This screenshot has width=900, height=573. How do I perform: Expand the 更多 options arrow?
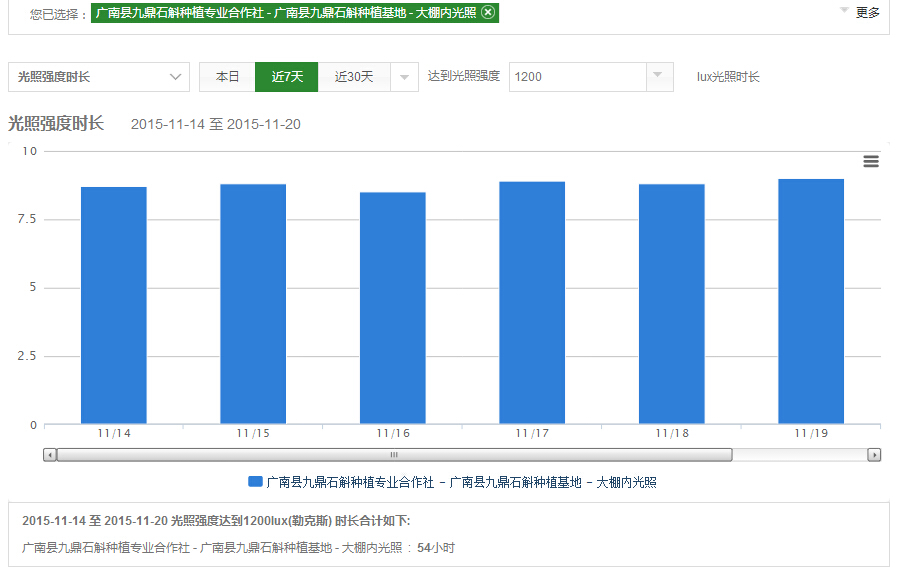click(x=844, y=11)
